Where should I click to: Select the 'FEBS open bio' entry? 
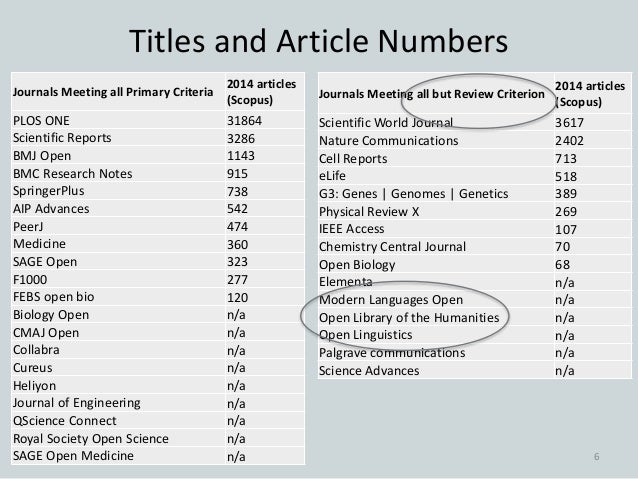pyautogui.click(x=53, y=297)
